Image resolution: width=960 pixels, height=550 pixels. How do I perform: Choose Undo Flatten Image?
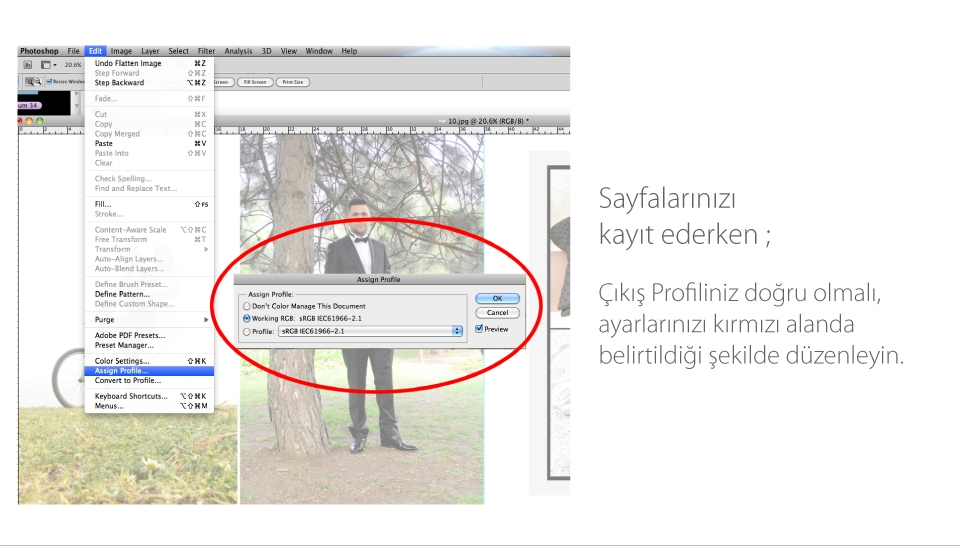click(149, 63)
